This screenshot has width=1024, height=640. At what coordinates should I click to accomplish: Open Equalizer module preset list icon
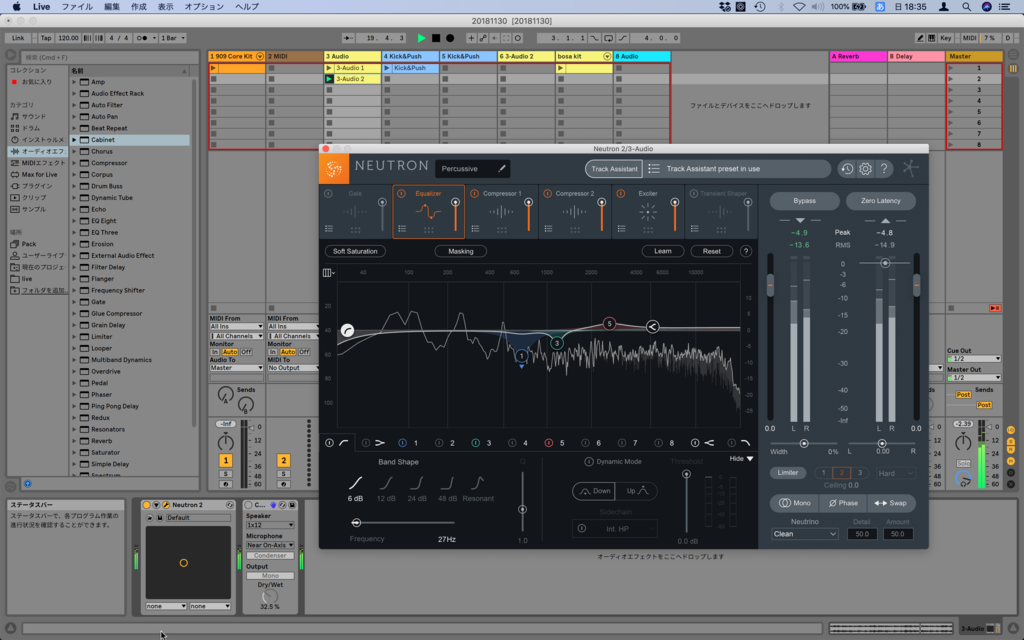[402, 229]
